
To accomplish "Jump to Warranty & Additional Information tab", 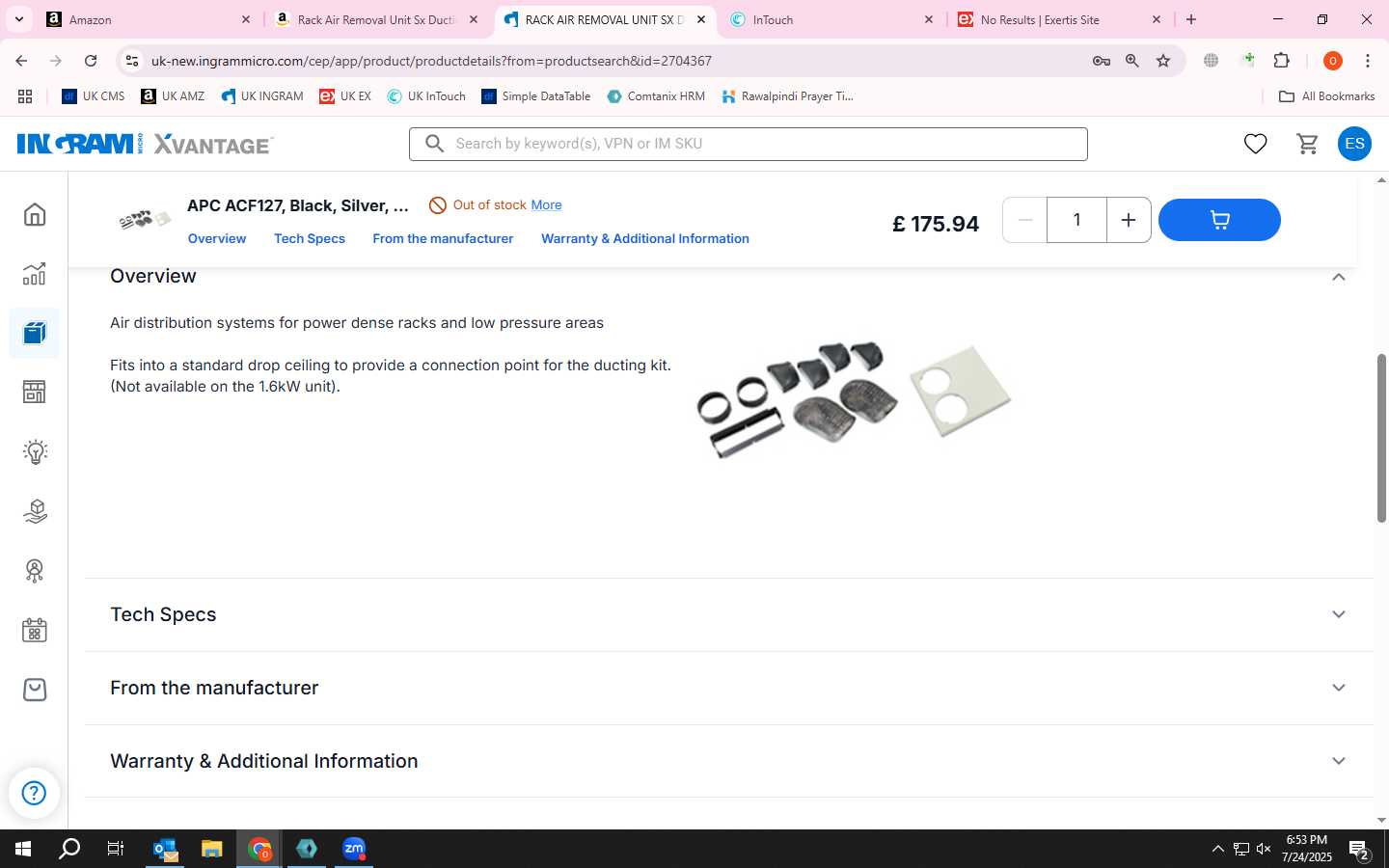I will (x=645, y=238).
